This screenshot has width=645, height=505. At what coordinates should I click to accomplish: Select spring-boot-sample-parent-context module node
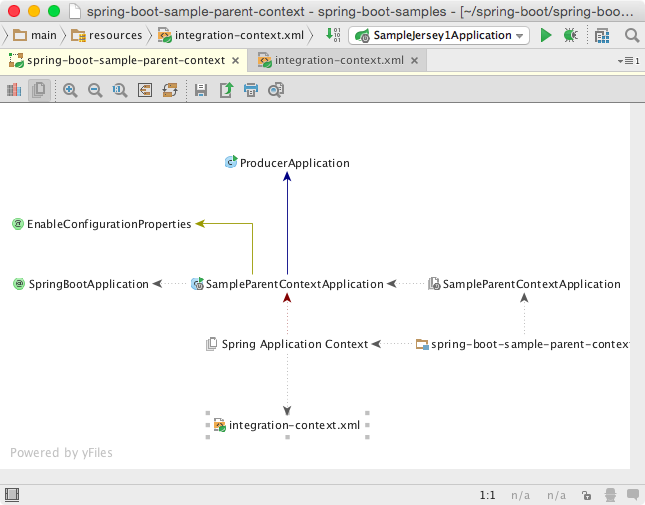tap(522, 344)
